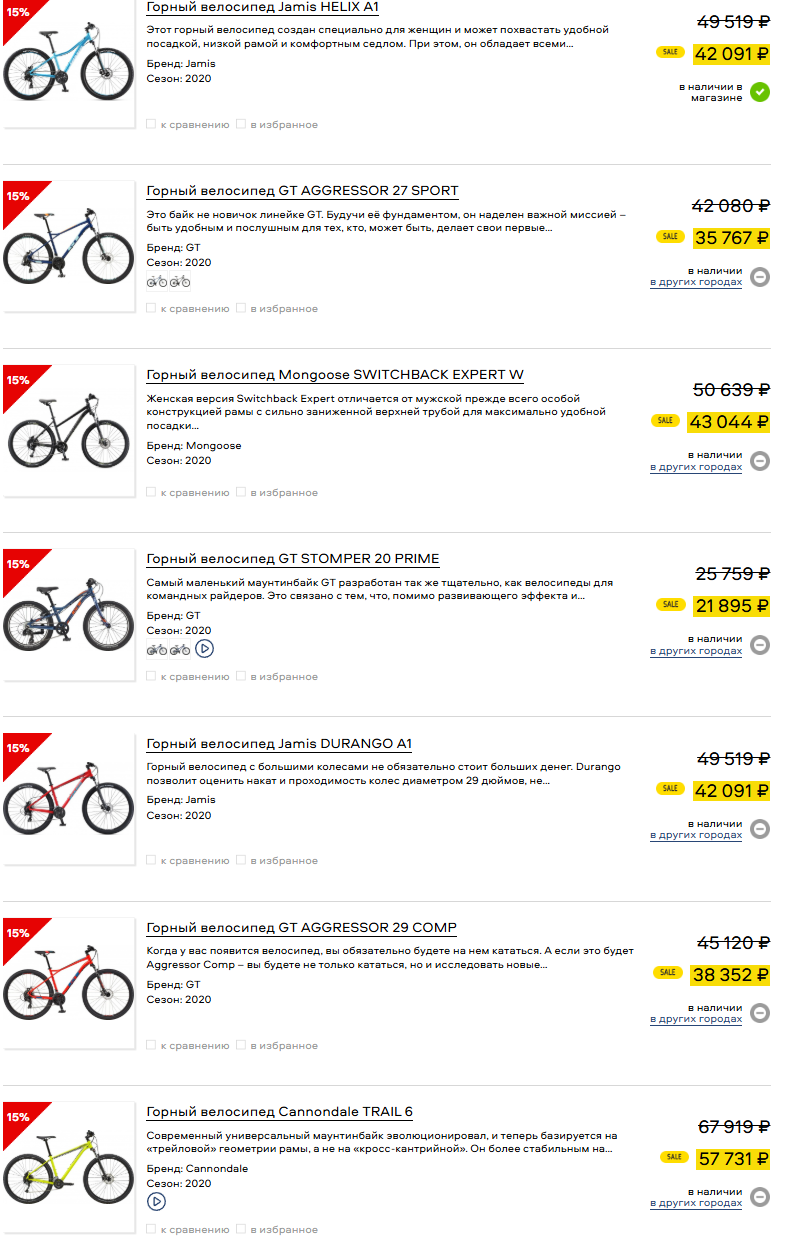The width and height of the screenshot is (792, 1255).
Task: Click the blue Jamis HELIX A1 bike thumbnail
Action: (x=68, y=65)
